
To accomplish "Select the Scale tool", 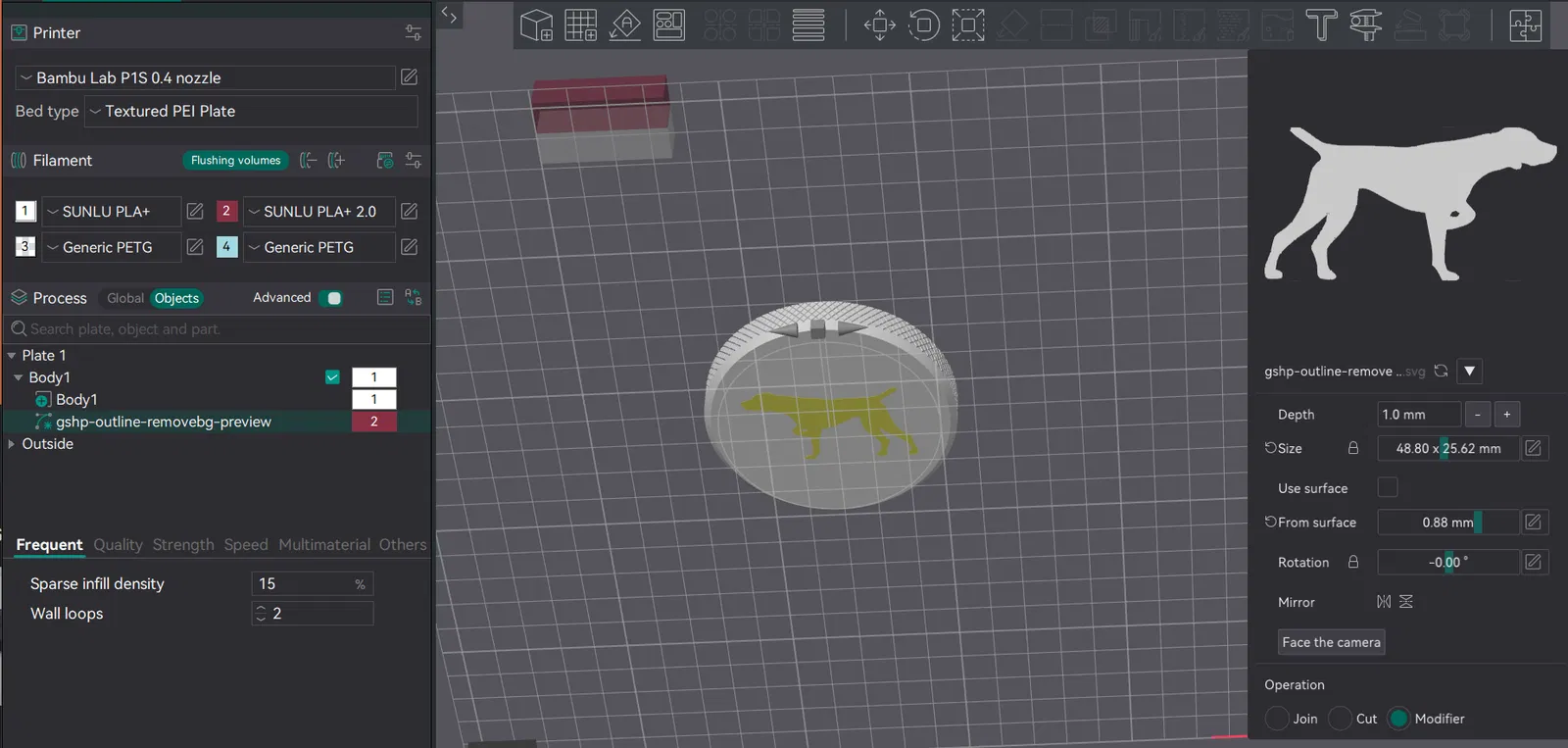I will tap(968, 25).
